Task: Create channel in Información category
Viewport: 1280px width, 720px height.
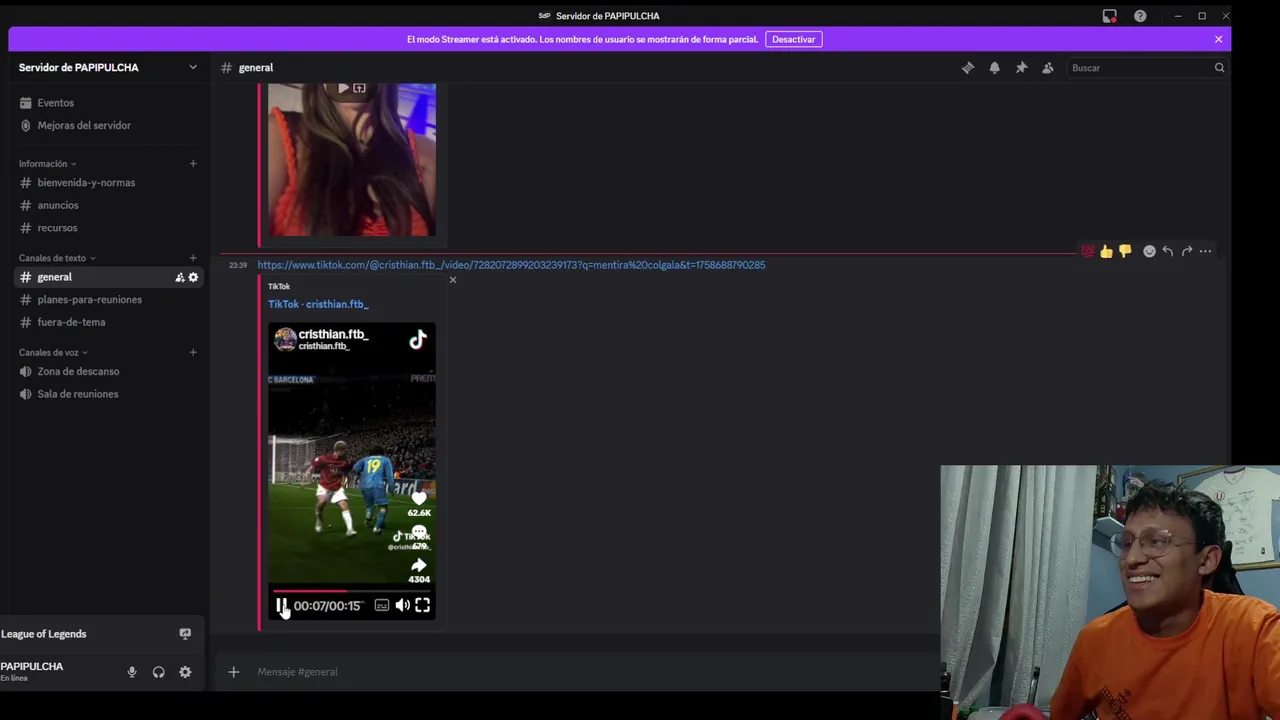Action: (x=193, y=164)
